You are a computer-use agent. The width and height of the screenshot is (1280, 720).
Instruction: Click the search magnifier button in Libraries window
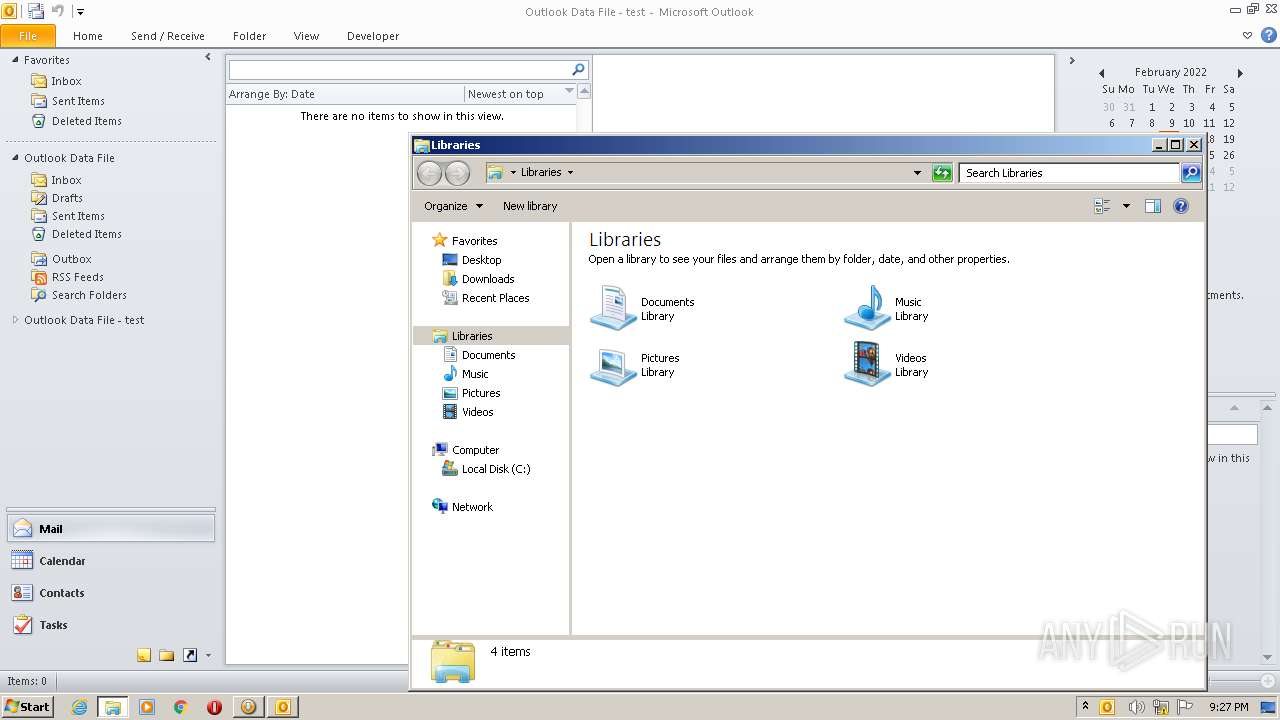click(1191, 173)
